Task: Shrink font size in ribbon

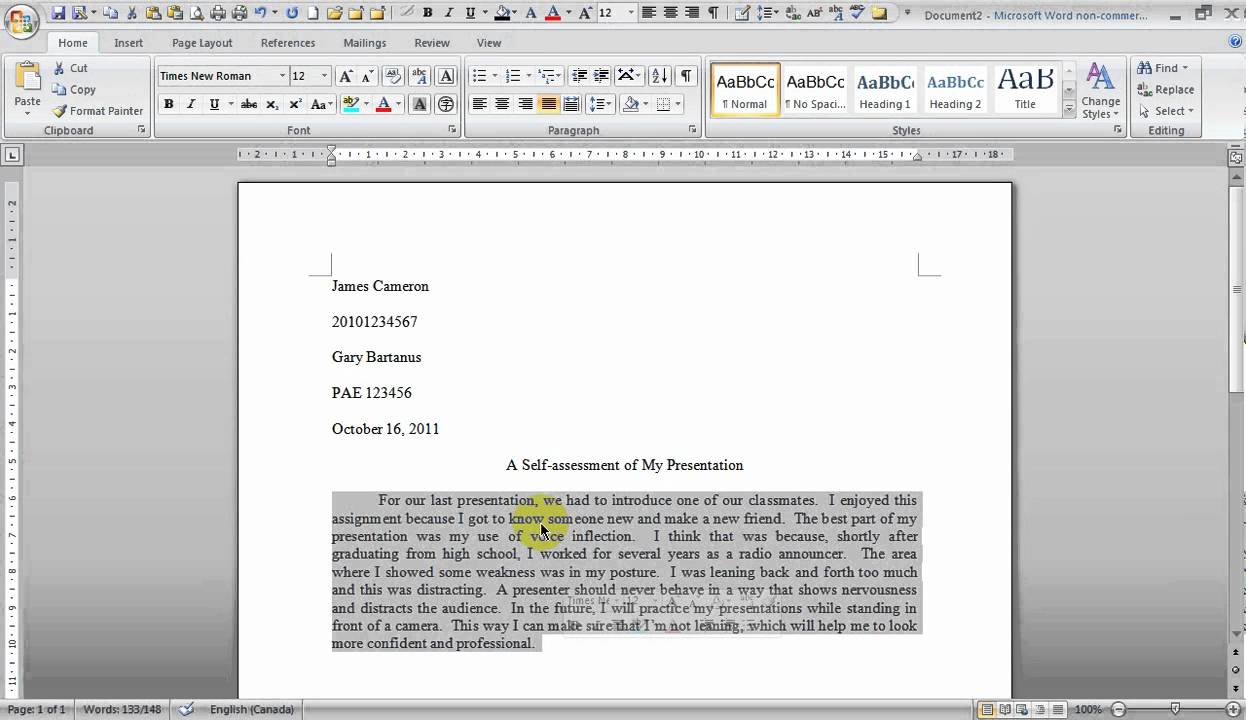Action: 367,76
